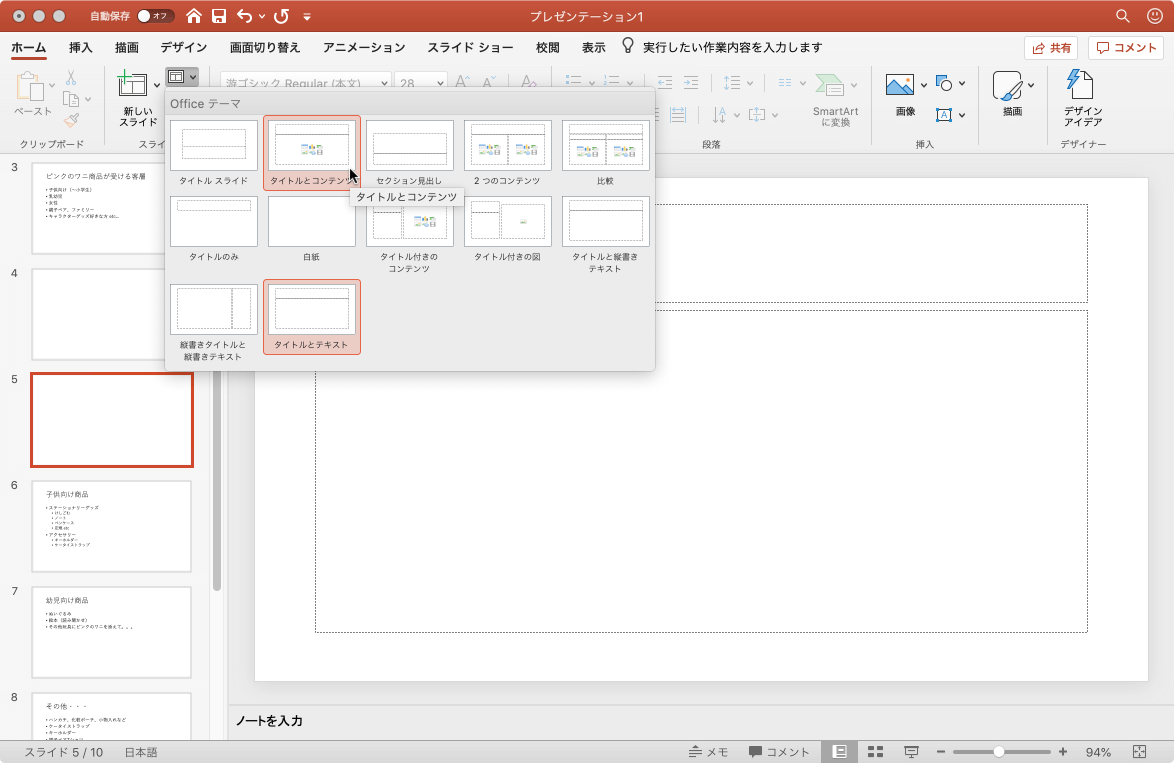Viewport: 1174px width, 763px height.
Task: Click the Home icon in title bar
Action: pos(194,16)
